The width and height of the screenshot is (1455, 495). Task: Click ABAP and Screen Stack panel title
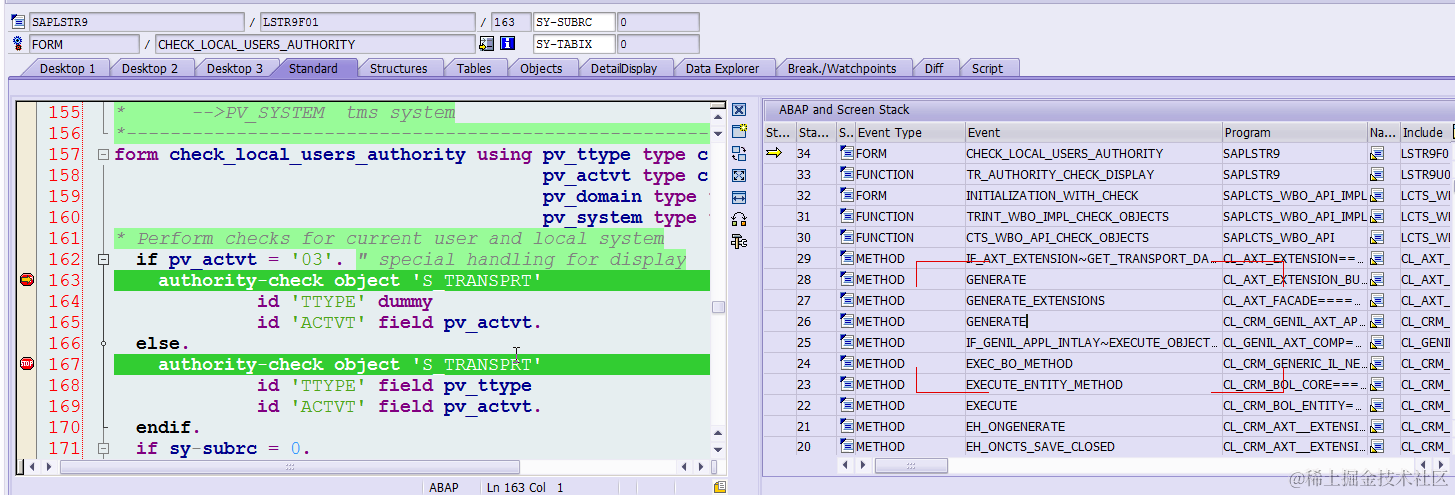pyautogui.click(x=844, y=110)
